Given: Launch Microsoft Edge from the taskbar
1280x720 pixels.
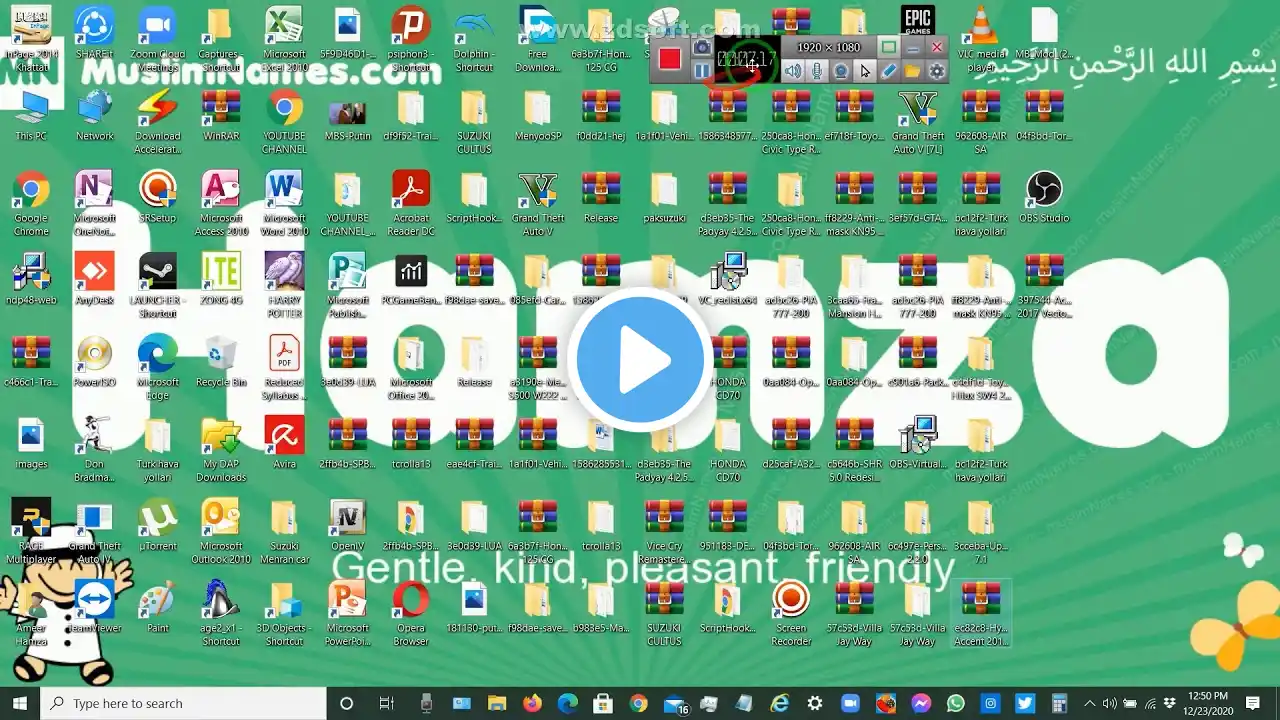Looking at the screenshot, I should click(567, 703).
